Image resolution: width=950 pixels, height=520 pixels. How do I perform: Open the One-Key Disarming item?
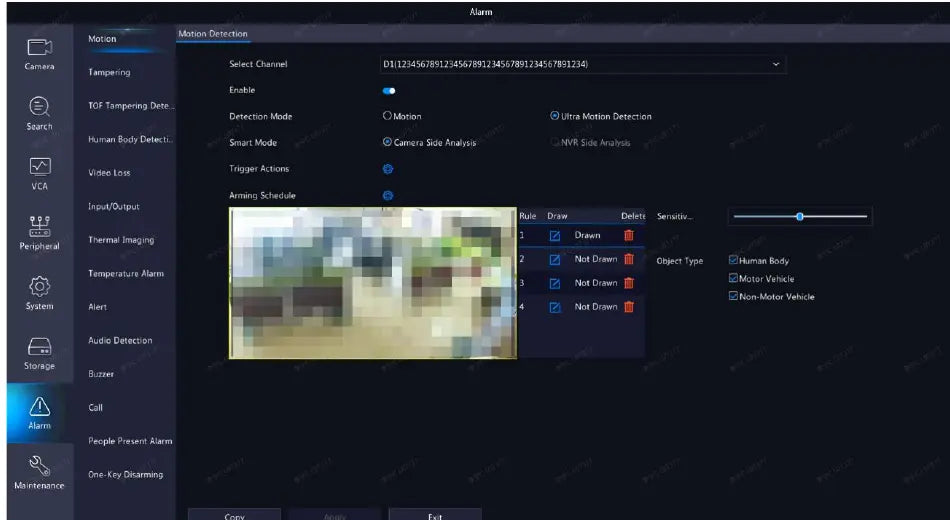(x=125, y=475)
